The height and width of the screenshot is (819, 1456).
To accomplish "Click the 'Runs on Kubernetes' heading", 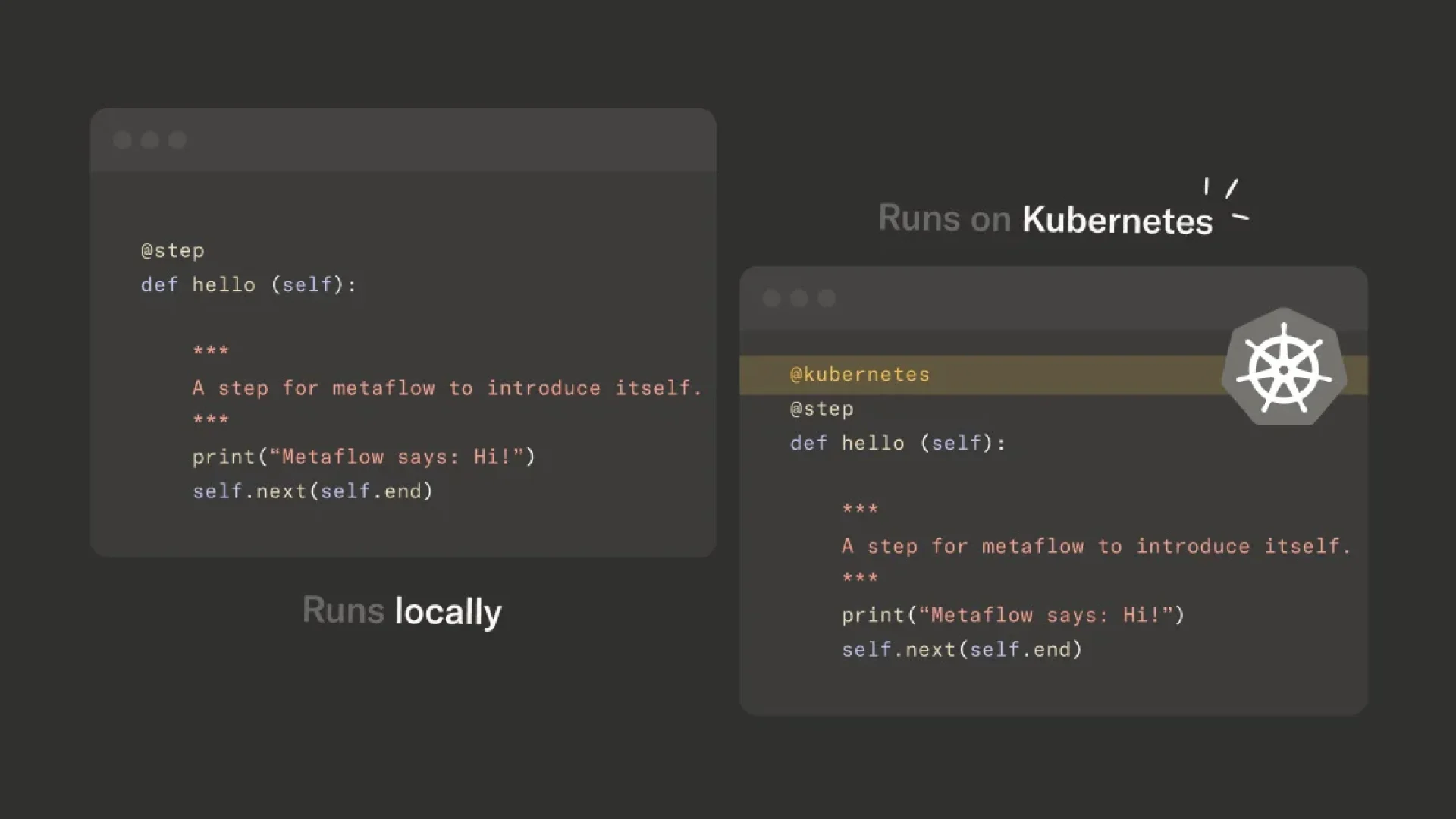I will (x=1046, y=219).
